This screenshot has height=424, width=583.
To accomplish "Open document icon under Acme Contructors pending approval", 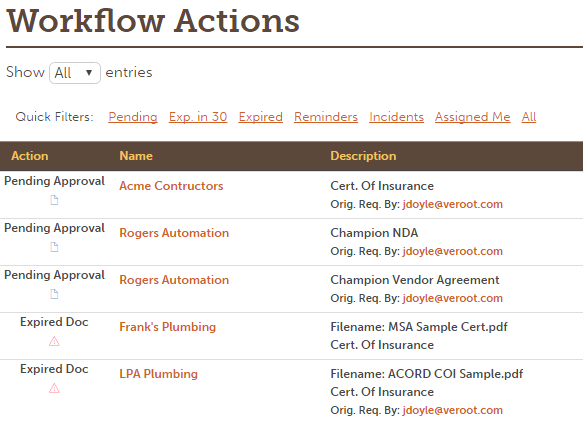I will tap(54, 200).
